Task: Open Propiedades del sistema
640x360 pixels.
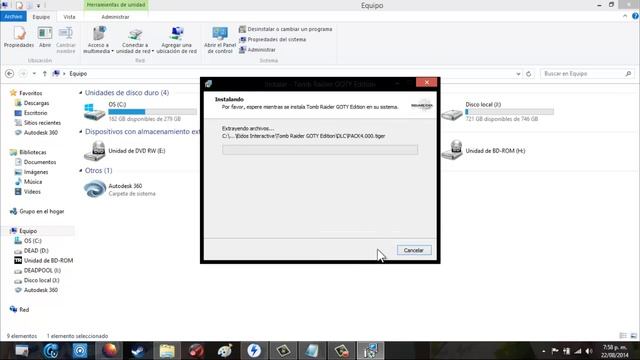Action: pos(272,40)
